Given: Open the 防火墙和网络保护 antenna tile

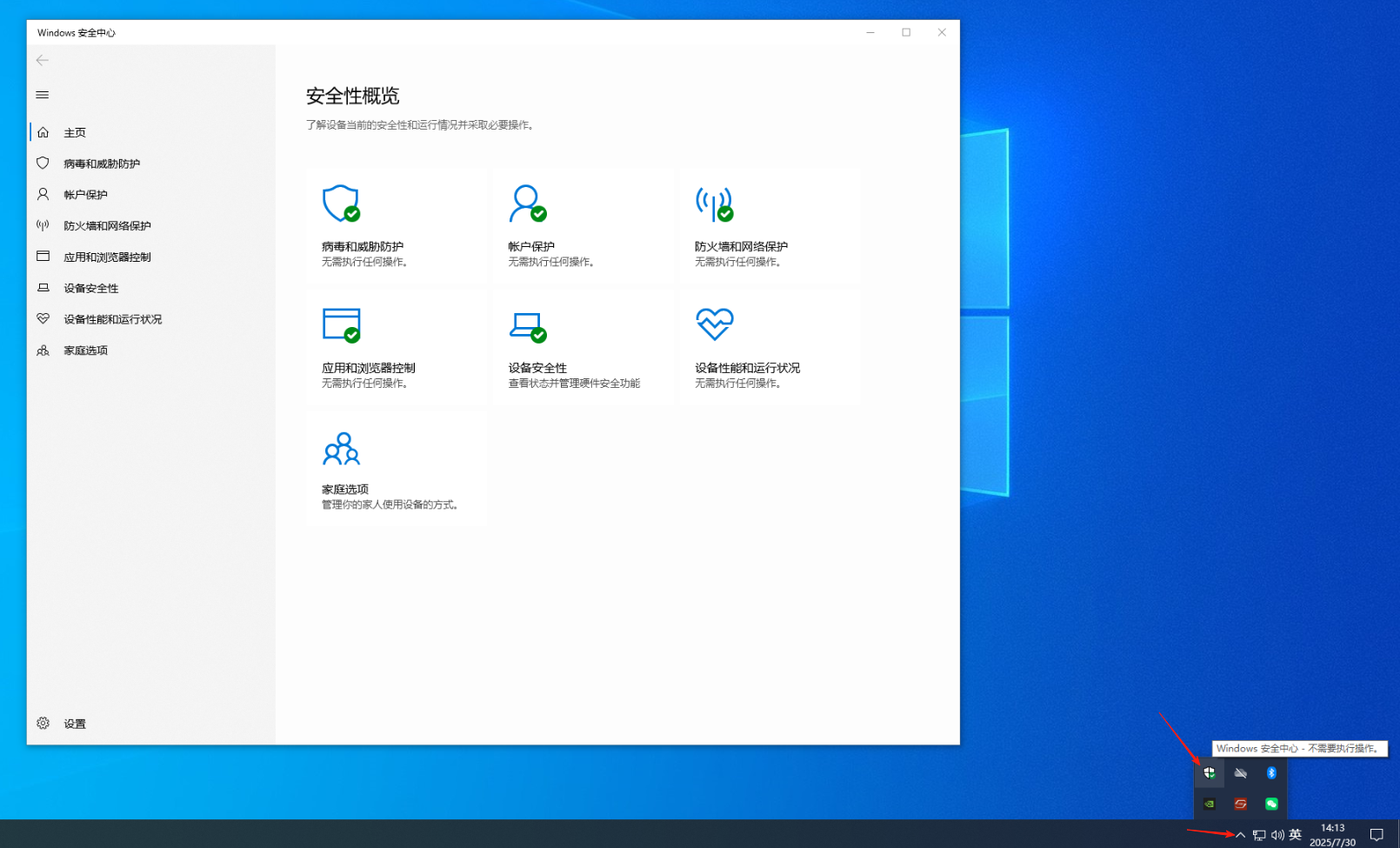Looking at the screenshot, I should pyautogui.click(x=770, y=226).
